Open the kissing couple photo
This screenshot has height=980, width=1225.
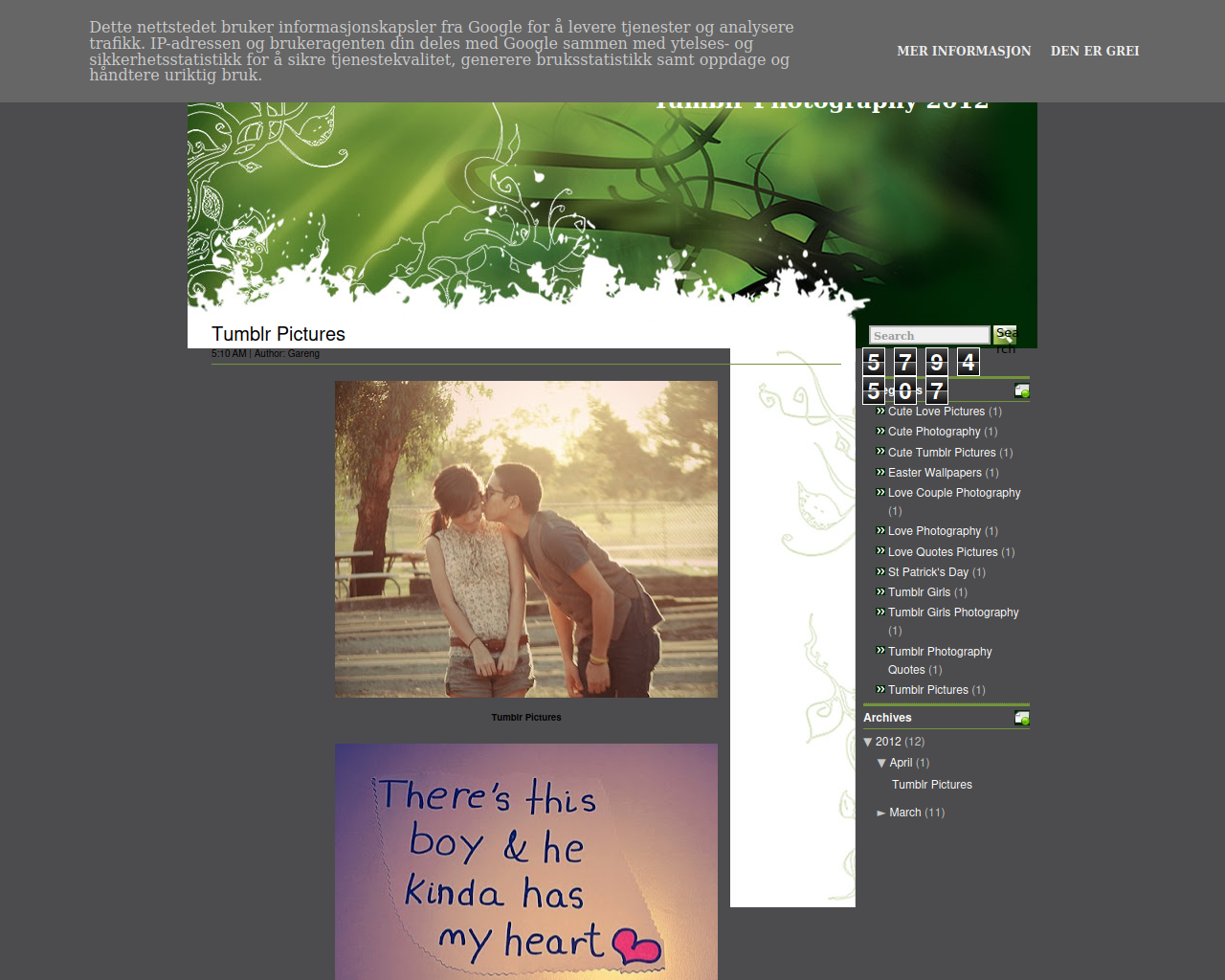526,540
